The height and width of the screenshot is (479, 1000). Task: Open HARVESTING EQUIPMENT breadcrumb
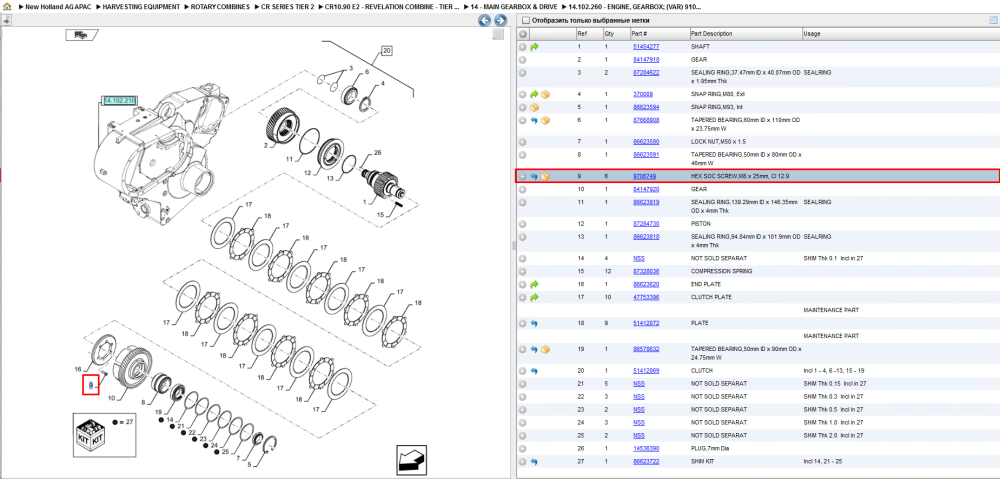(x=141, y=6)
